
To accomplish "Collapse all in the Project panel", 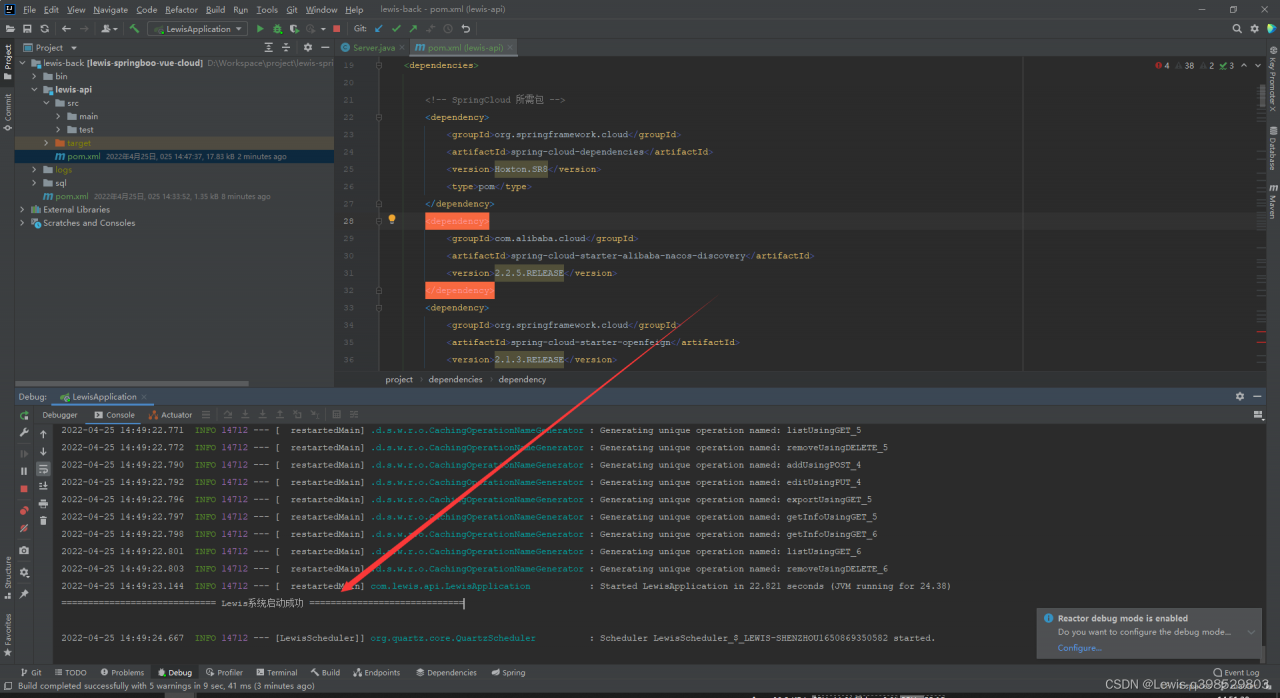I will pos(284,47).
